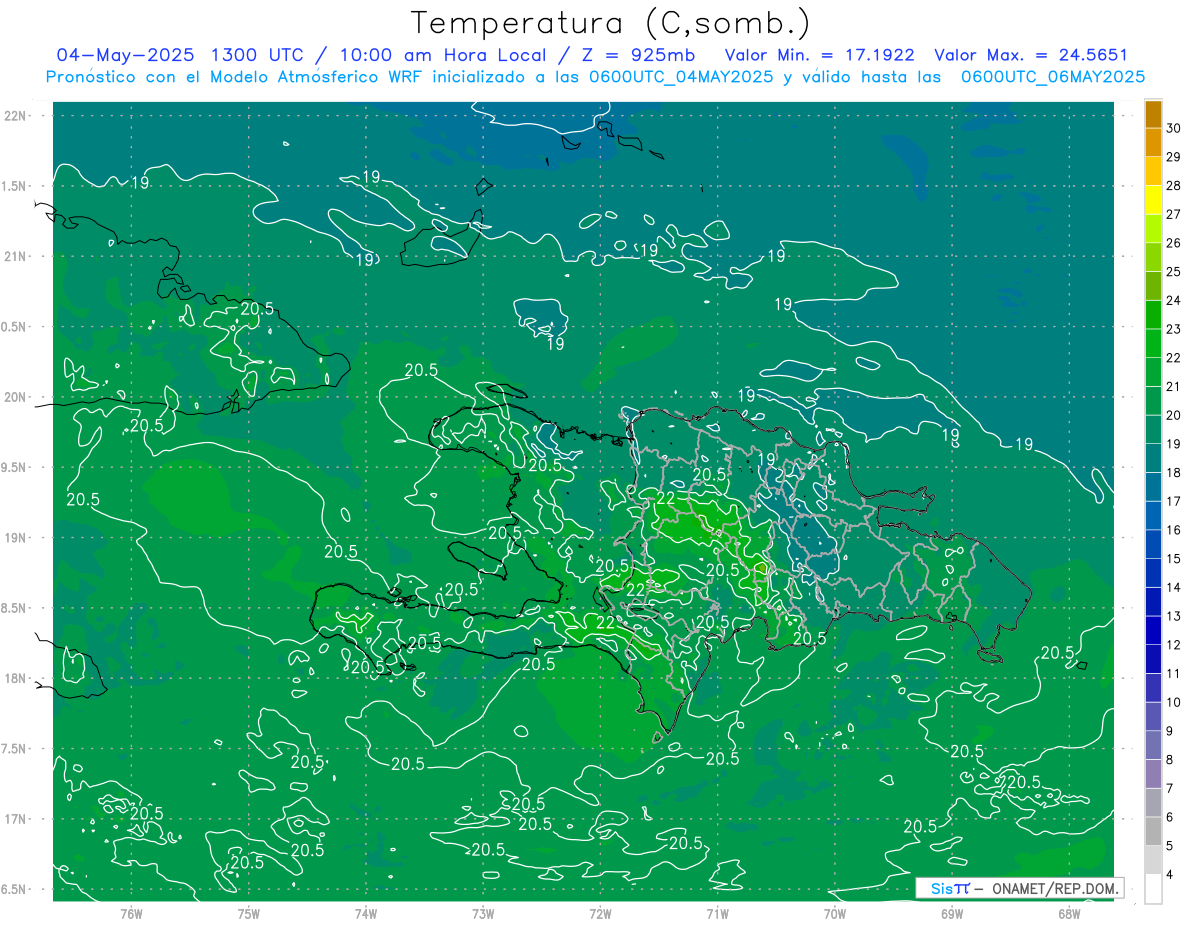Click legend value "28" on the color scale
The image size is (1200, 927).
[1174, 185]
